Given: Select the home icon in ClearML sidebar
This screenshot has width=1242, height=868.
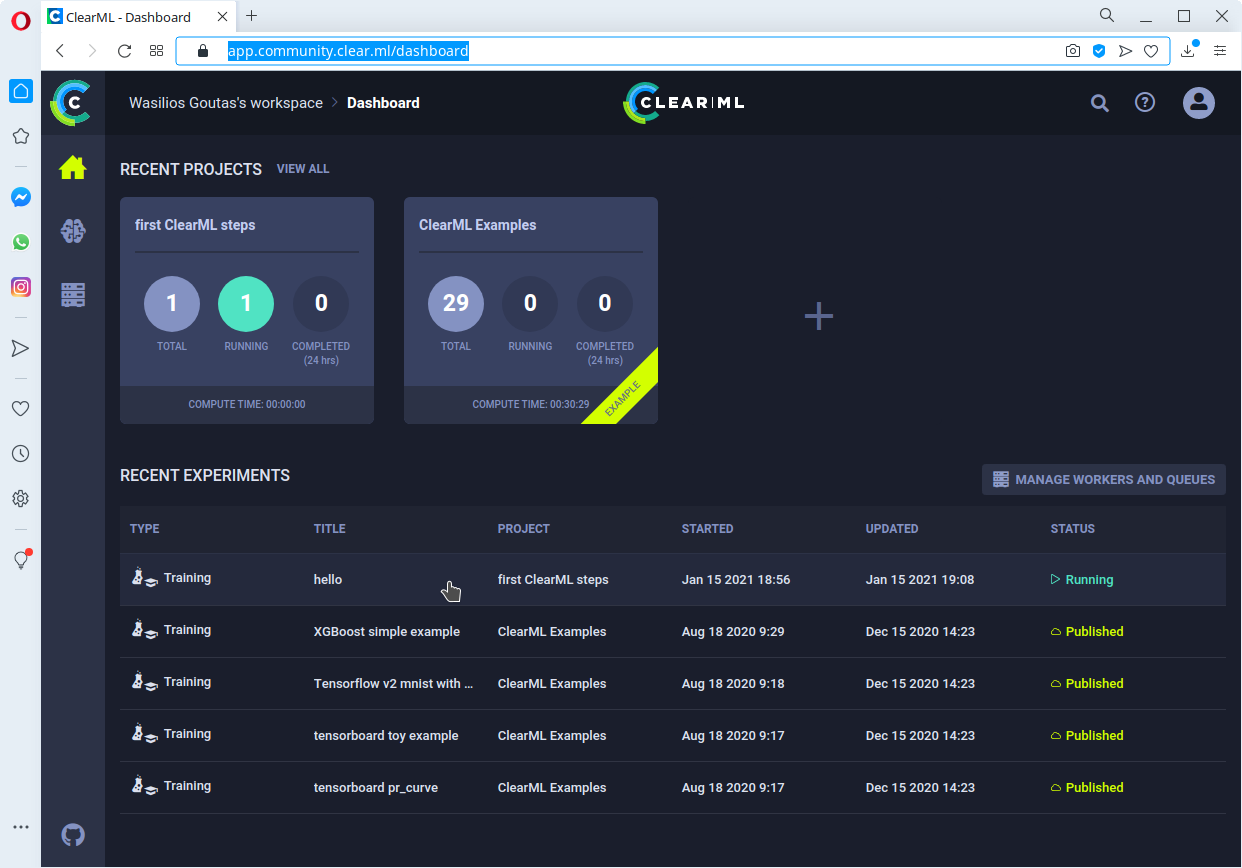Looking at the screenshot, I should tap(72, 167).
